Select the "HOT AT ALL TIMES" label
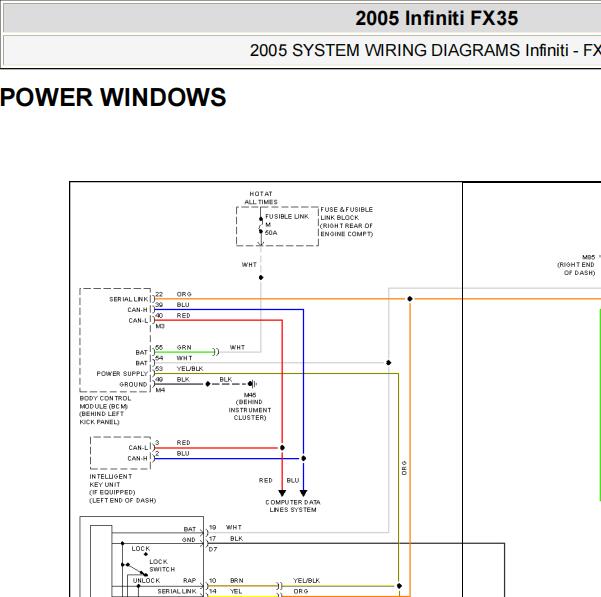 coord(261,198)
